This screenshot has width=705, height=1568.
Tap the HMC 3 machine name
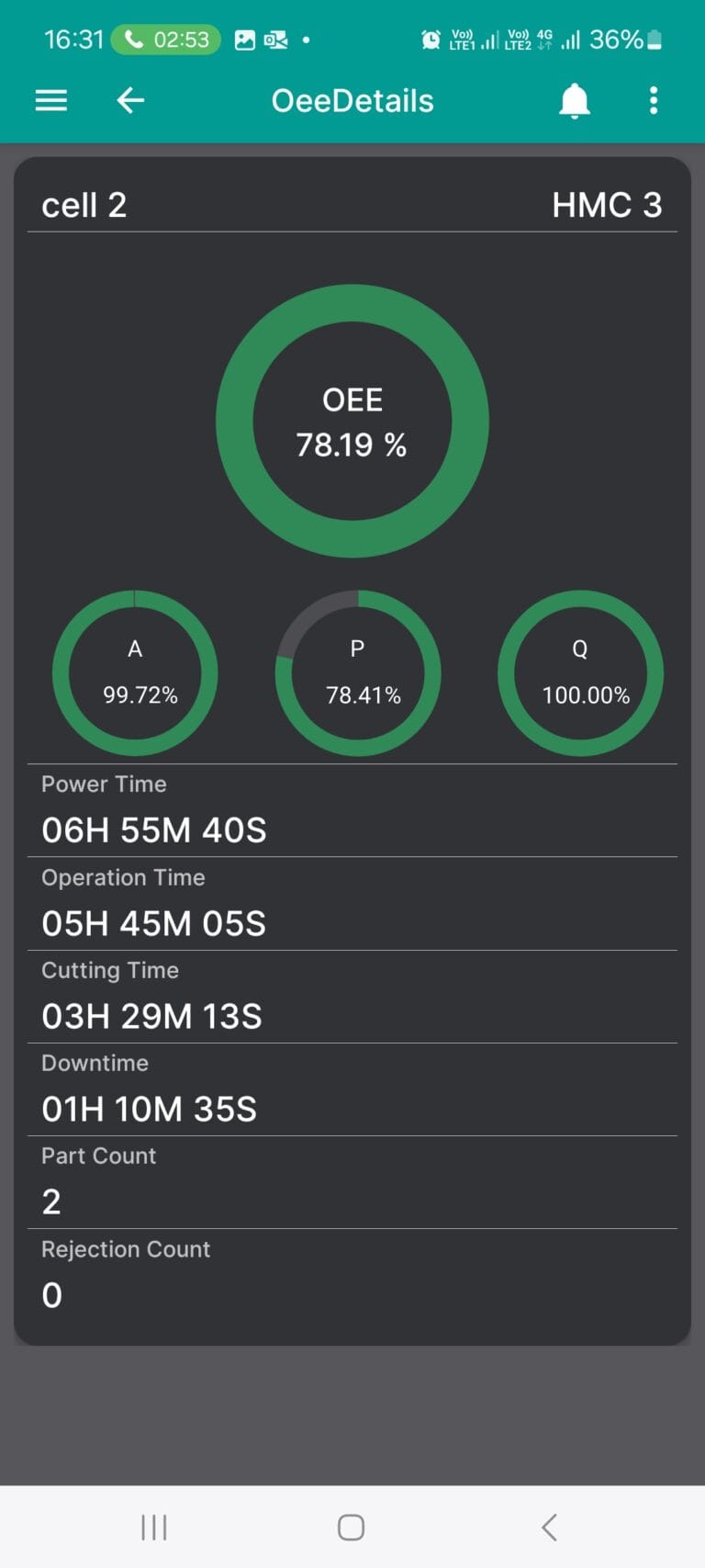pyautogui.click(x=607, y=205)
